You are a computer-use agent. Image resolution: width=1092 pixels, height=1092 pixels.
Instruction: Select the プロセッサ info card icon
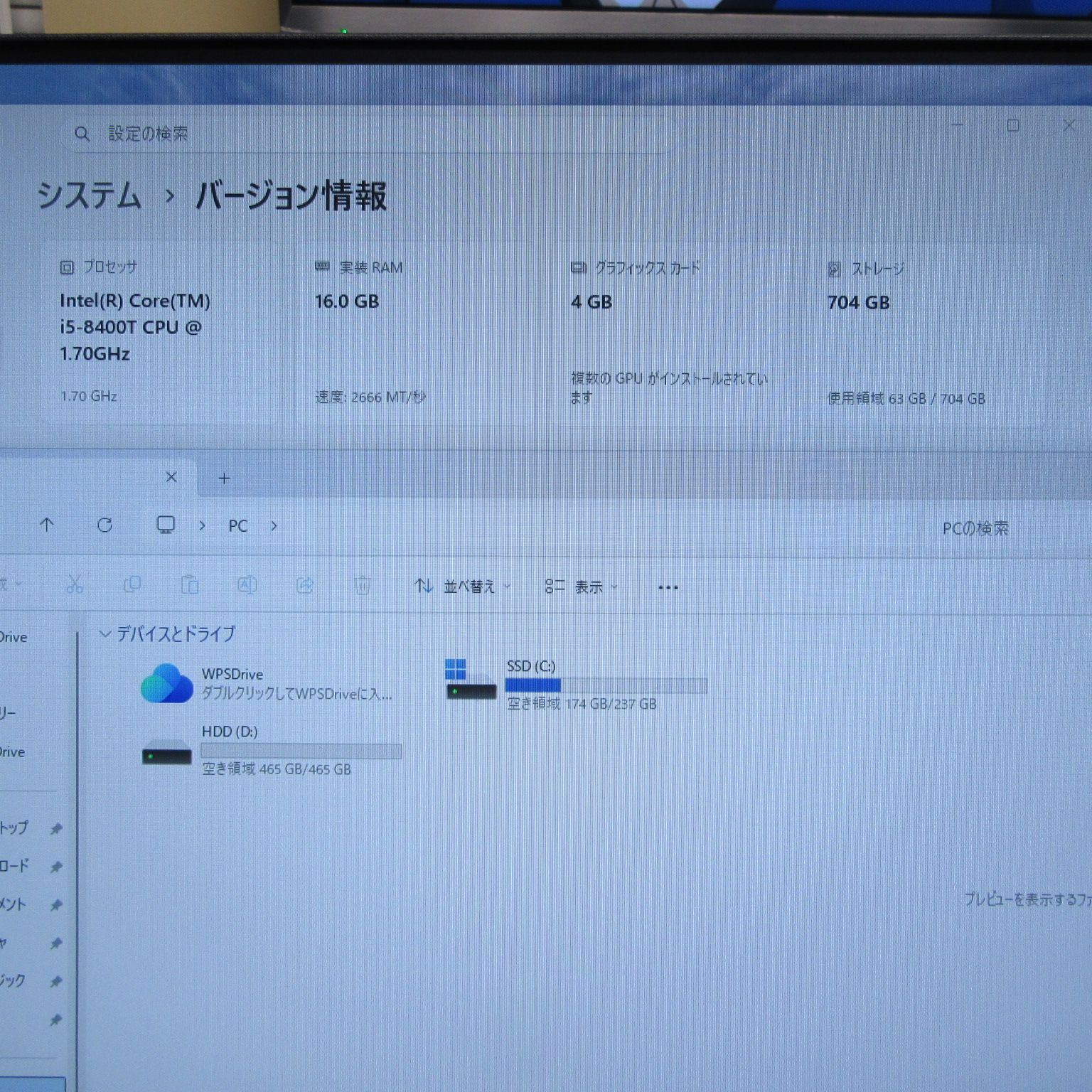67,267
